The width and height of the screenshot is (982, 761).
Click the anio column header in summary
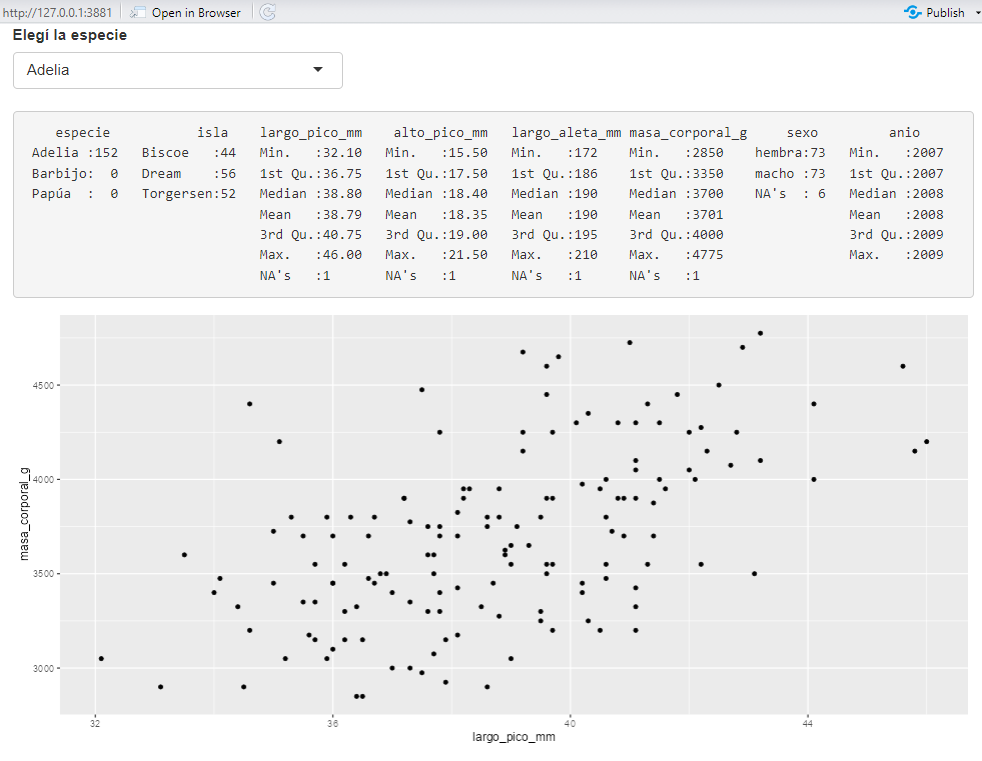coord(904,132)
